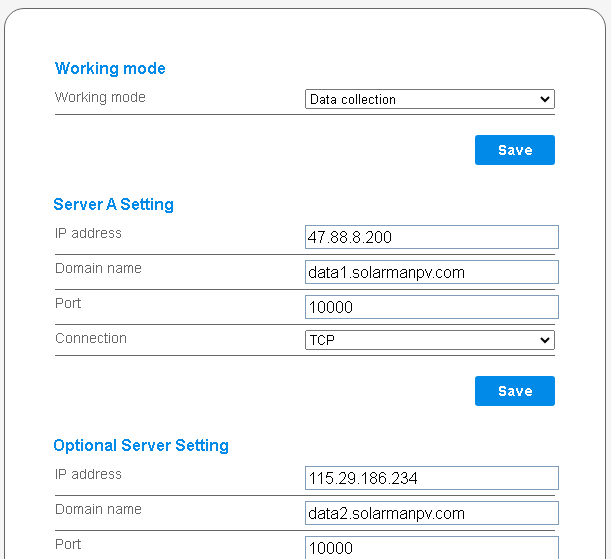Viewport: 611px width, 559px height.
Task: Click into the Optional Server Port field
Action: pos(431,547)
